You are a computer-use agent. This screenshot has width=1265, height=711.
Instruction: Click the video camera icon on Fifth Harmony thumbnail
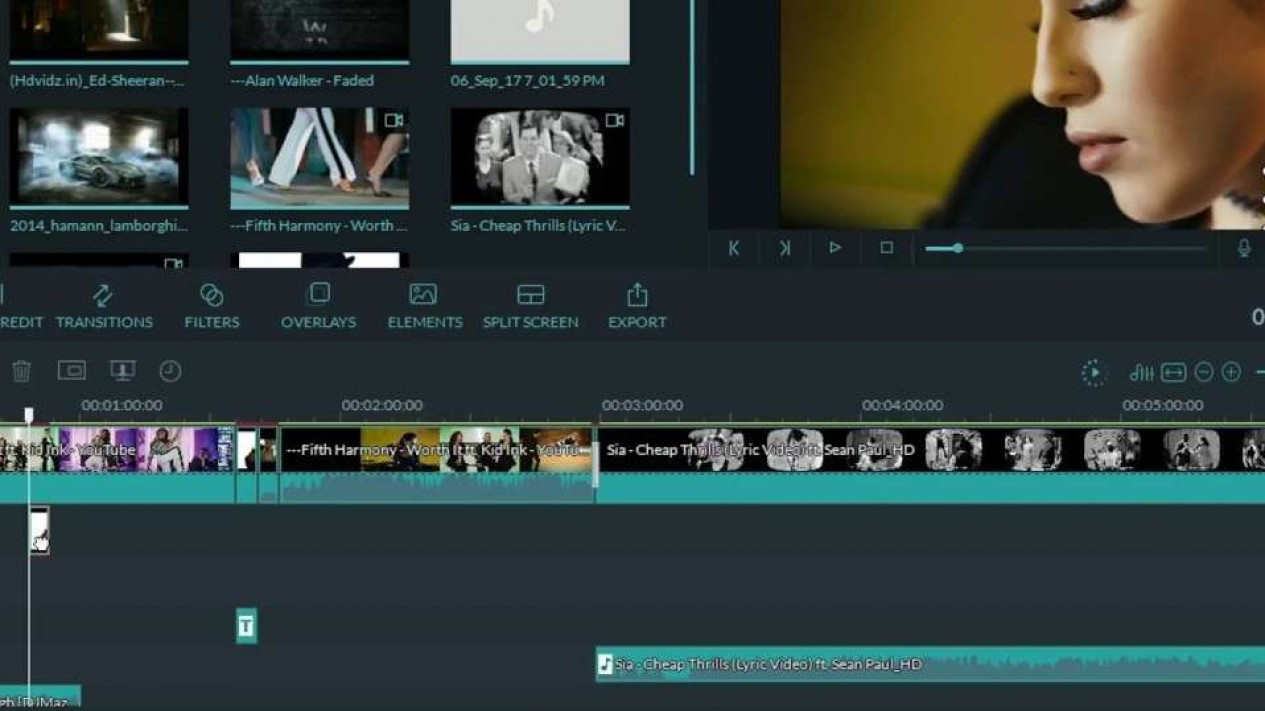coord(394,120)
